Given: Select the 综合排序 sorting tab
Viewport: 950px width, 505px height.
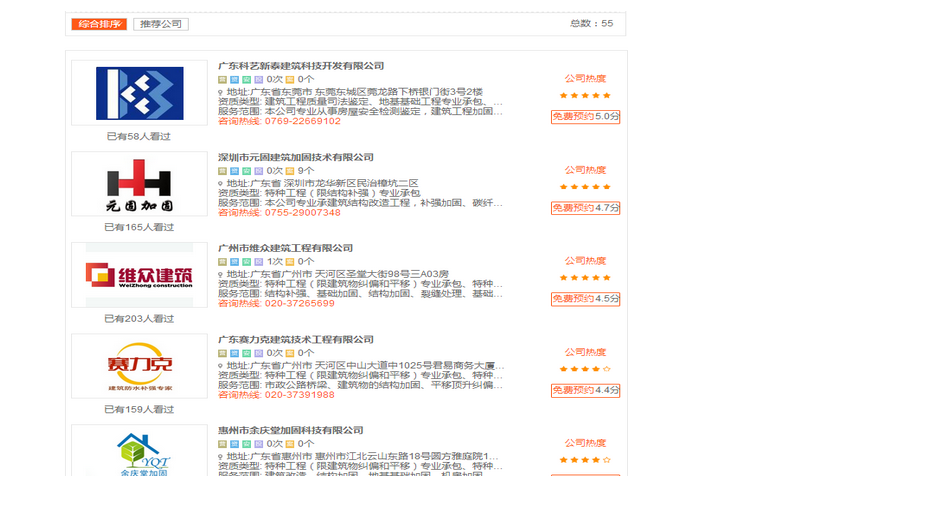Looking at the screenshot, I should (x=99, y=24).
